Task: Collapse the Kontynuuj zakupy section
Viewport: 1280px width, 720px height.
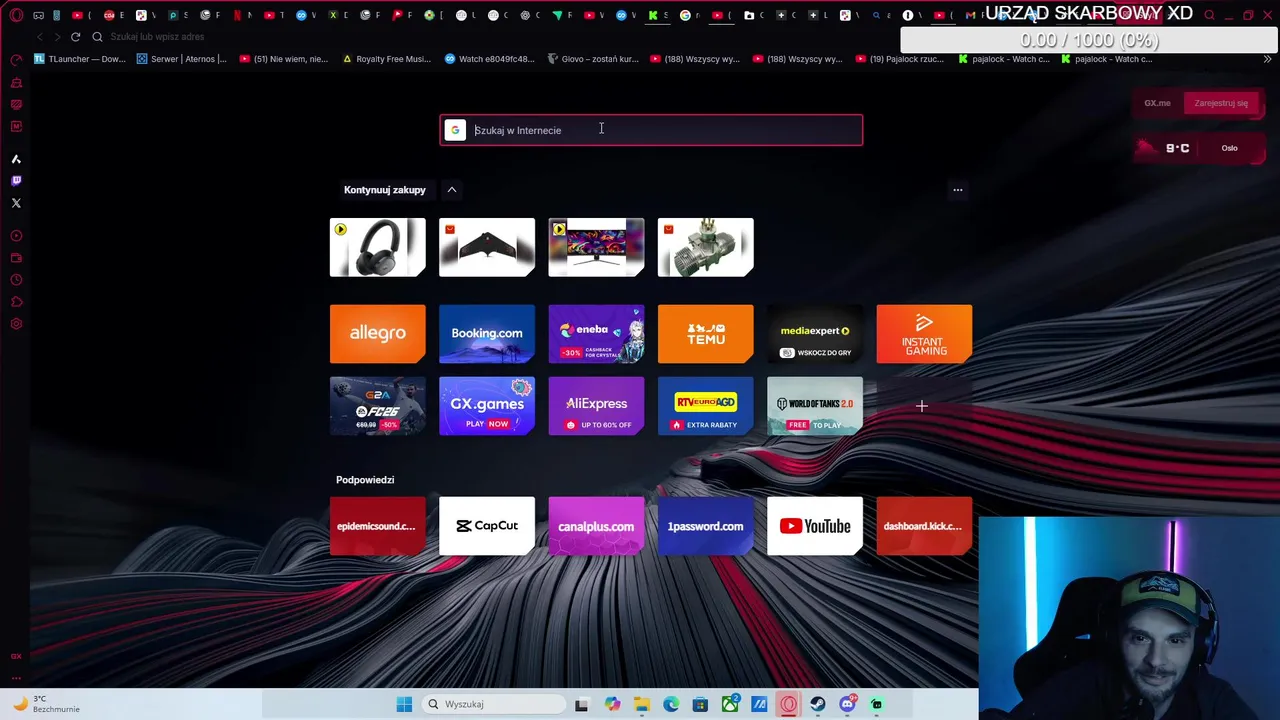Action: (x=452, y=190)
